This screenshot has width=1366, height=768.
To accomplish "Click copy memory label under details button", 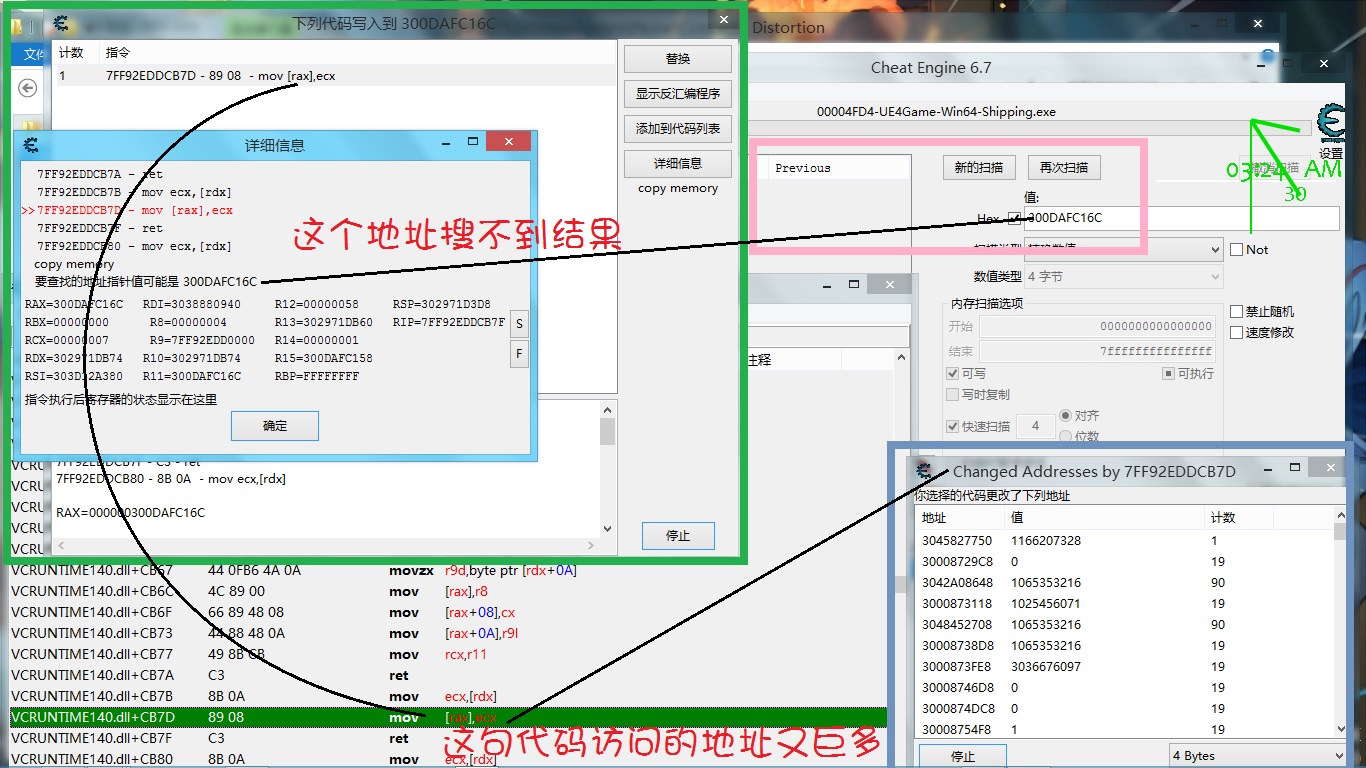I will (x=678, y=188).
